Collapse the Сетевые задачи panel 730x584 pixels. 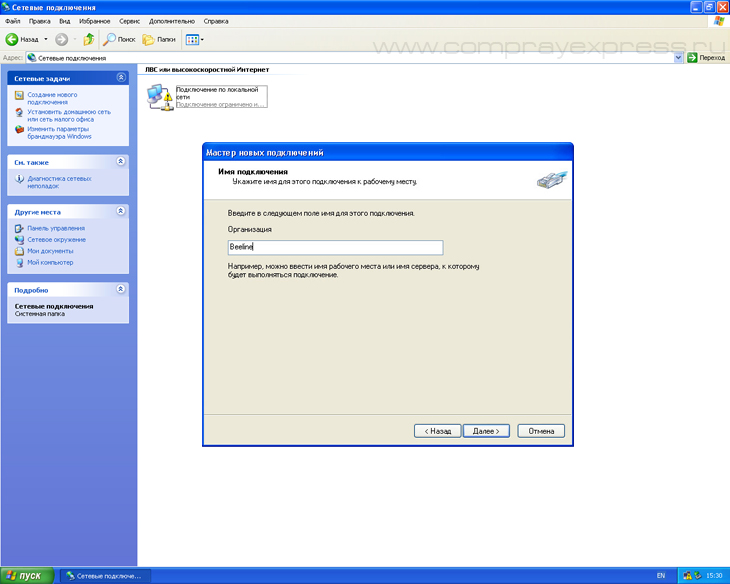pyautogui.click(x=121, y=77)
